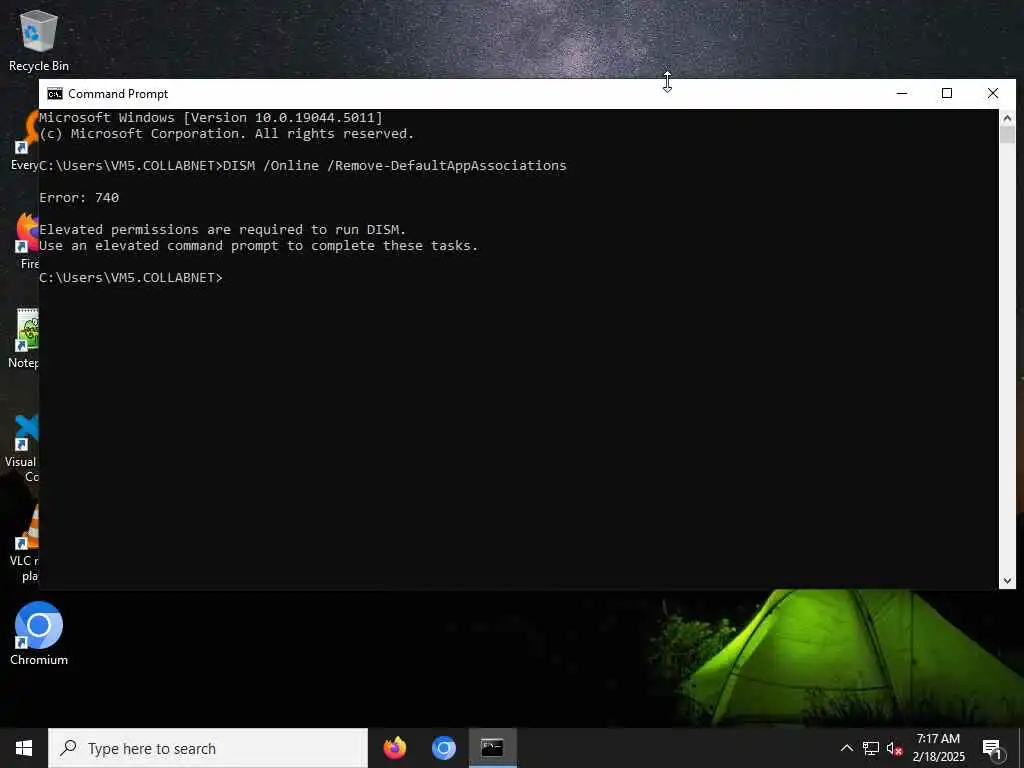Select the Visual Studio Code desktop shortcut
This screenshot has height=768, width=1024.
(x=22, y=447)
